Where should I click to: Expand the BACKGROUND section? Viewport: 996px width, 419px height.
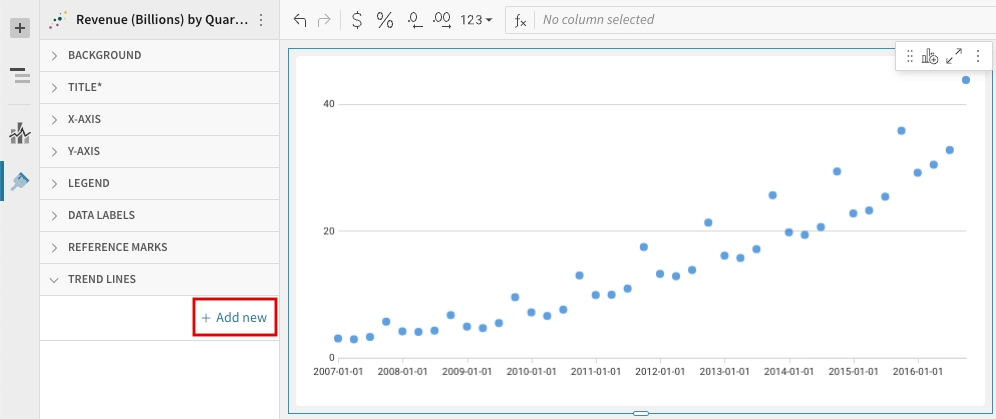click(104, 56)
